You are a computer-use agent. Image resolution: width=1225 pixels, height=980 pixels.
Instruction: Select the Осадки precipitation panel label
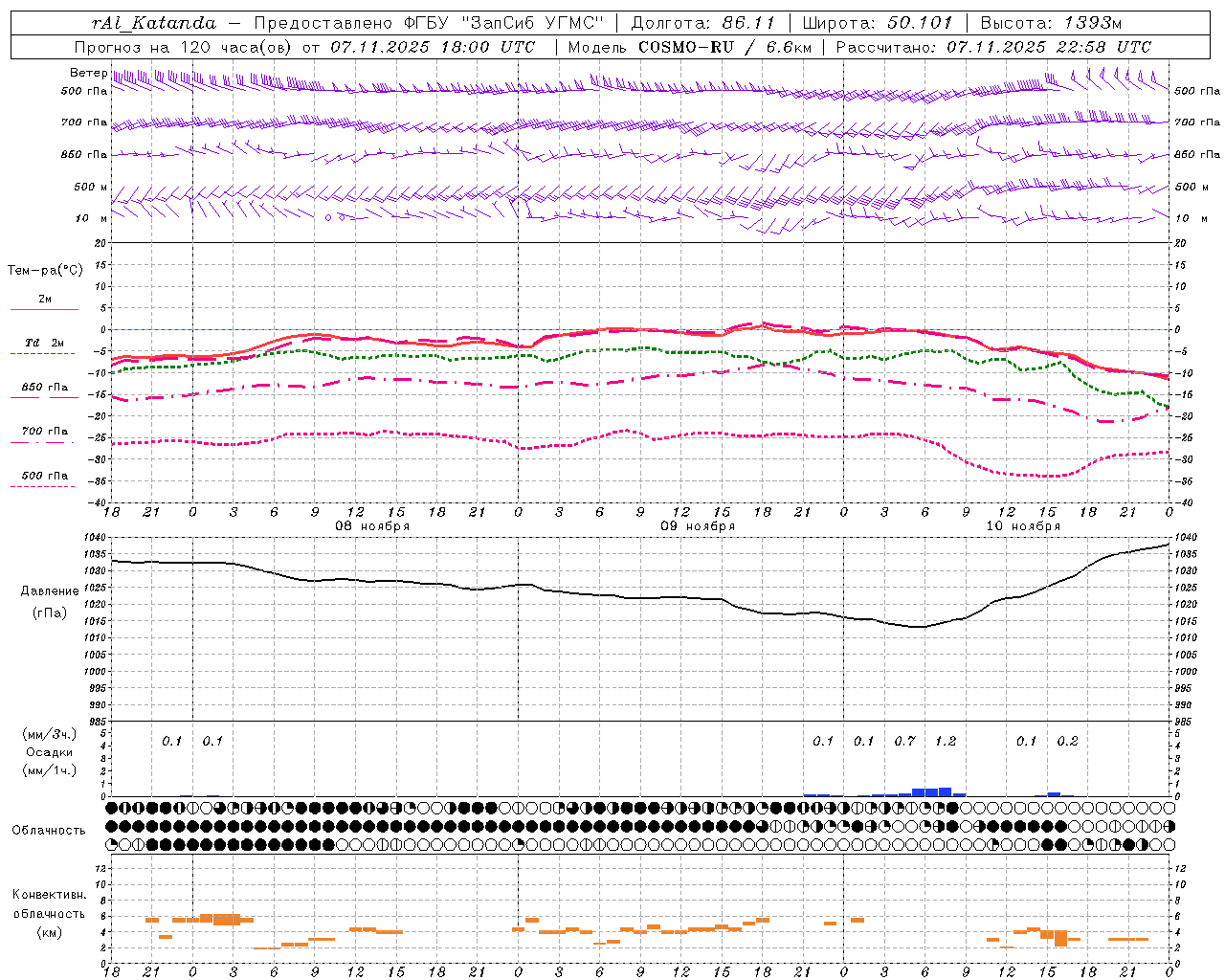(x=50, y=752)
